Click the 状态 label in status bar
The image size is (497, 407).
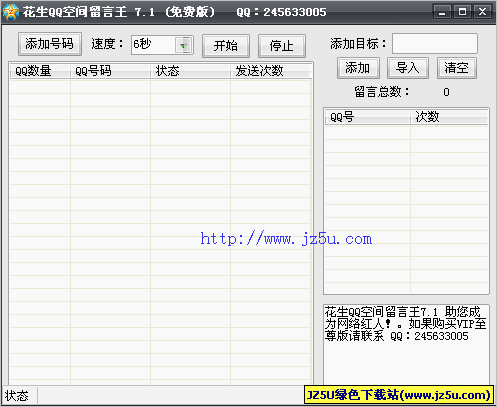[x=17, y=396]
